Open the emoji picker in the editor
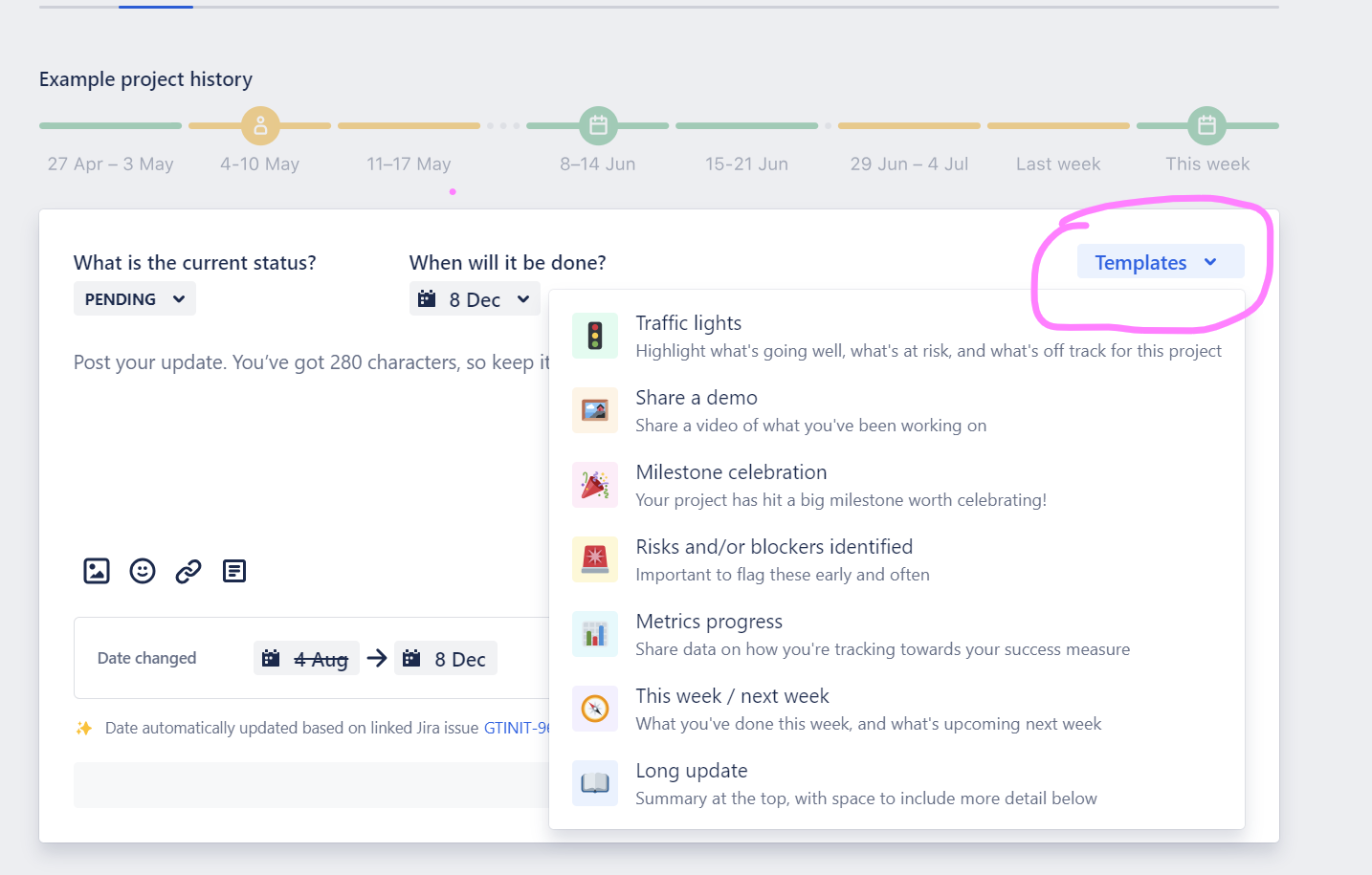 pos(143,571)
